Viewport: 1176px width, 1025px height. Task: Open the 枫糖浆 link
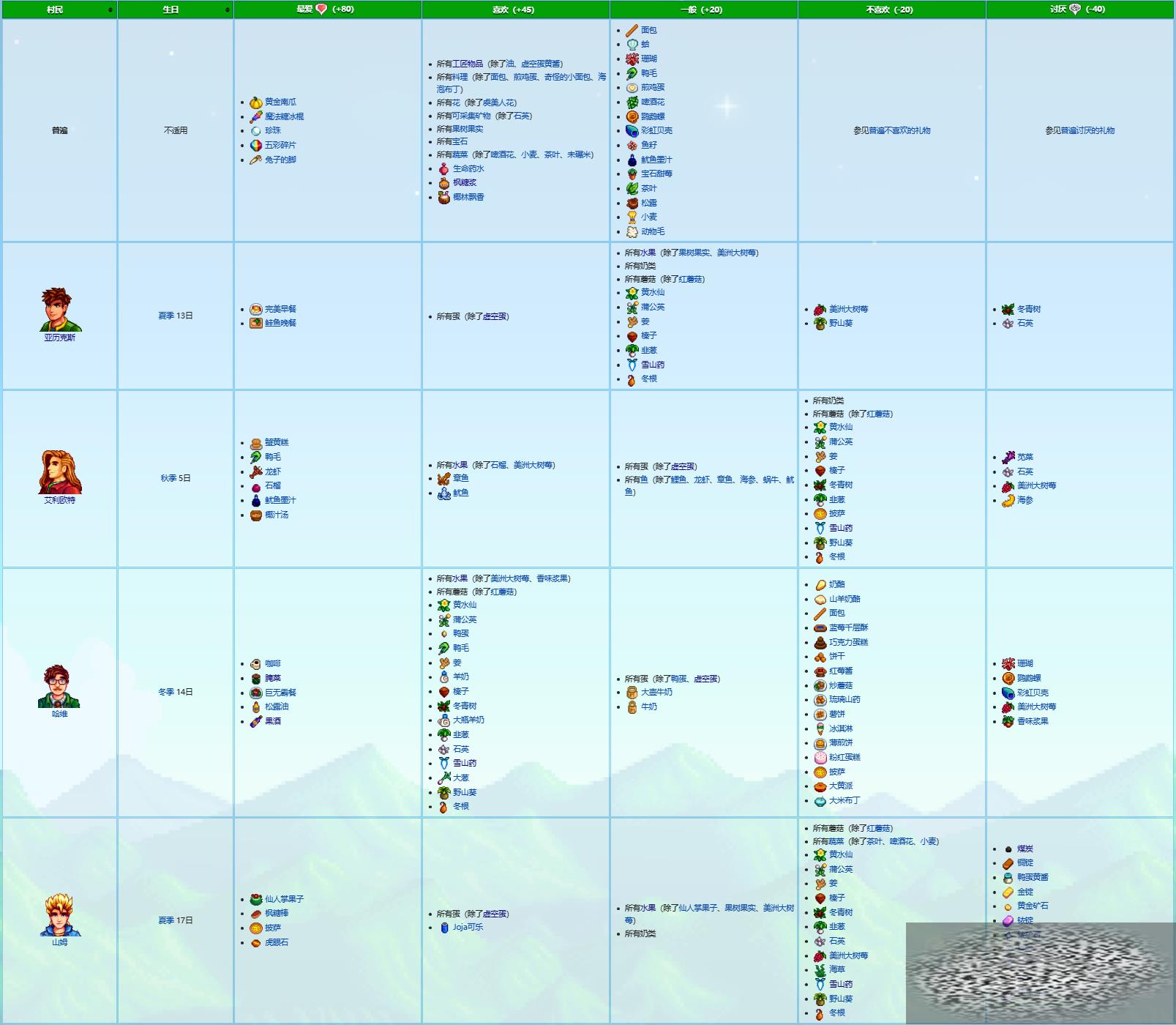(x=465, y=183)
